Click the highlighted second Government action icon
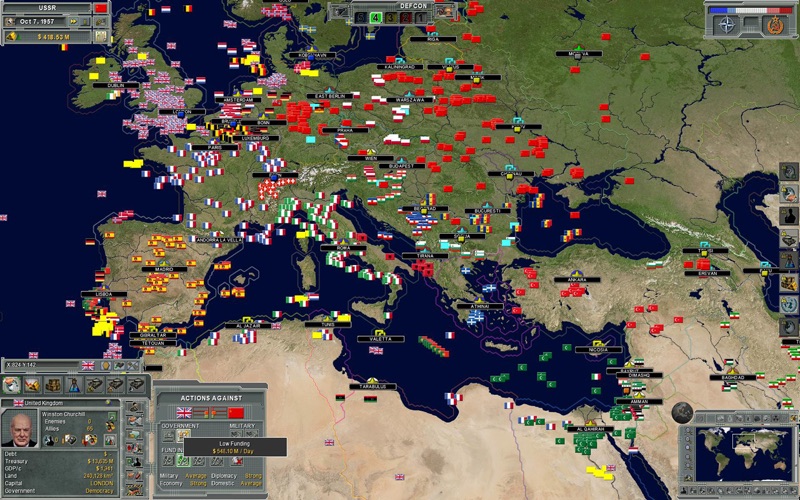 [x=183, y=436]
